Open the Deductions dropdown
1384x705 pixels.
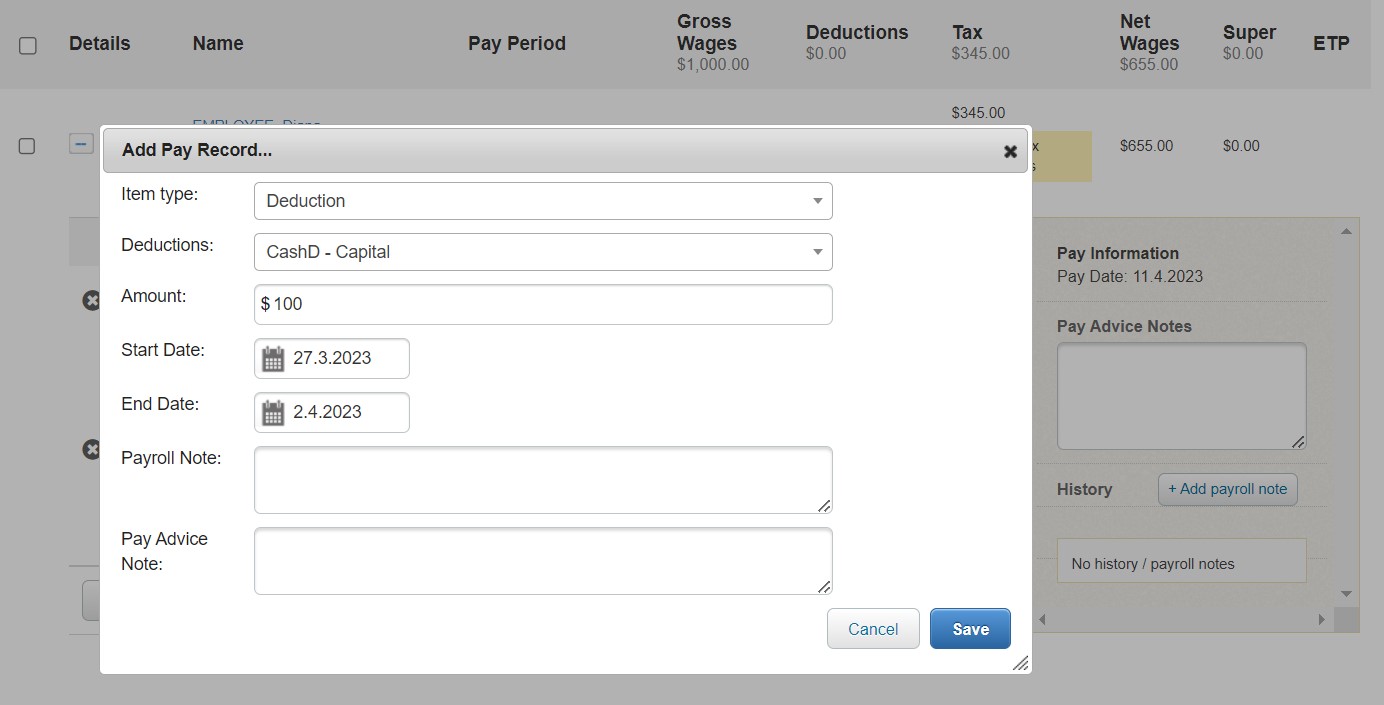pyautogui.click(x=543, y=252)
